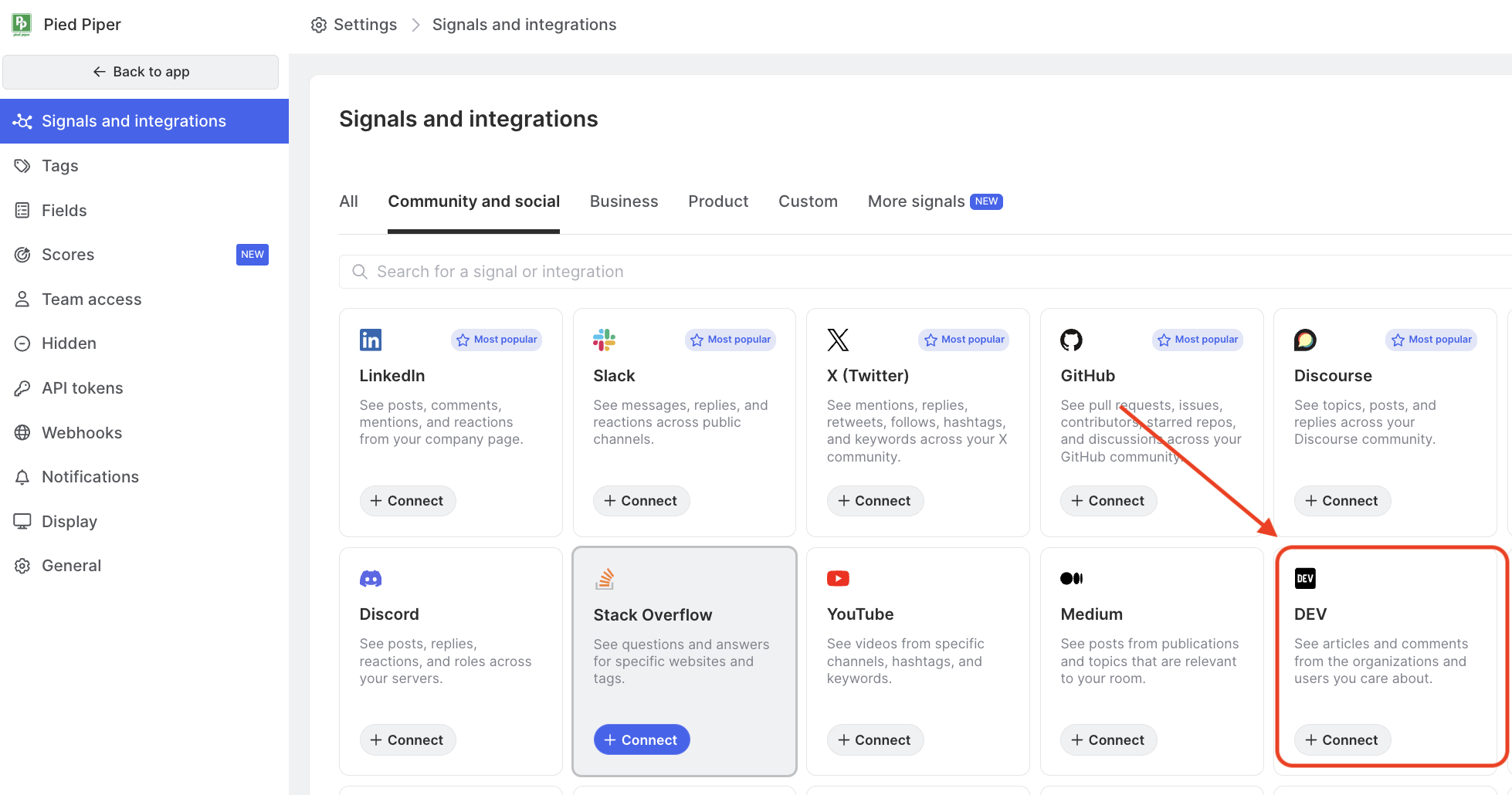Open the Notifications settings page
Screen dimensions: 1512x795
144,477
